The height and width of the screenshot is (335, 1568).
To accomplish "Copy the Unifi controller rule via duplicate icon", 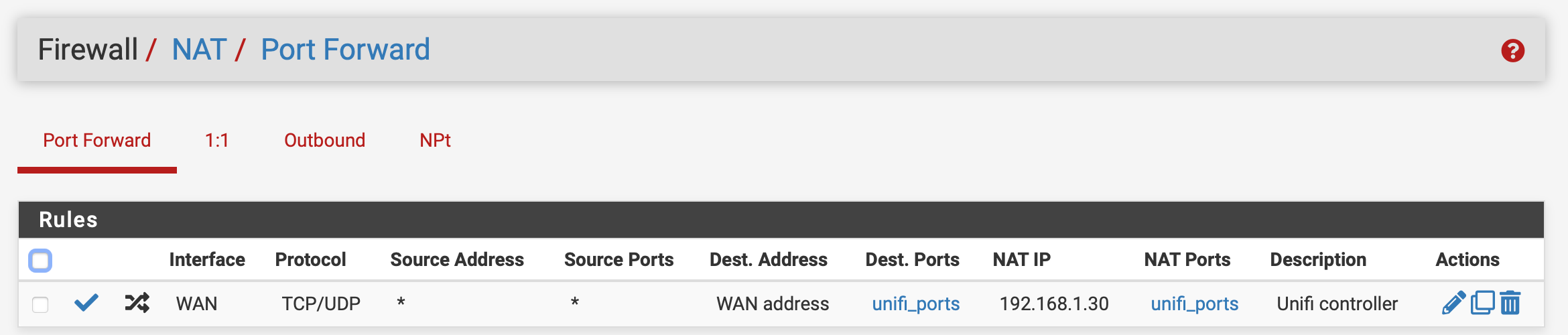I will (1482, 303).
